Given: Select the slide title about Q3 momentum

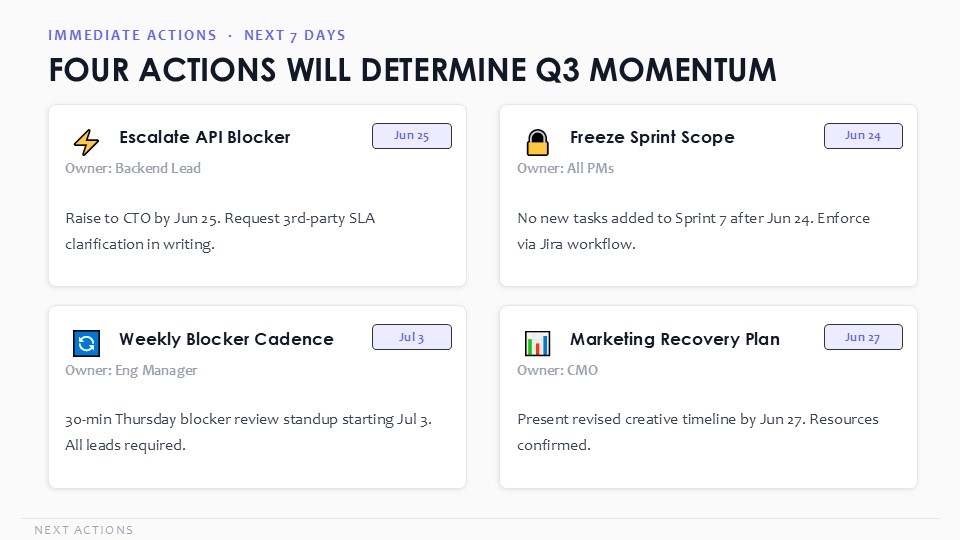Looking at the screenshot, I should click(x=413, y=70).
